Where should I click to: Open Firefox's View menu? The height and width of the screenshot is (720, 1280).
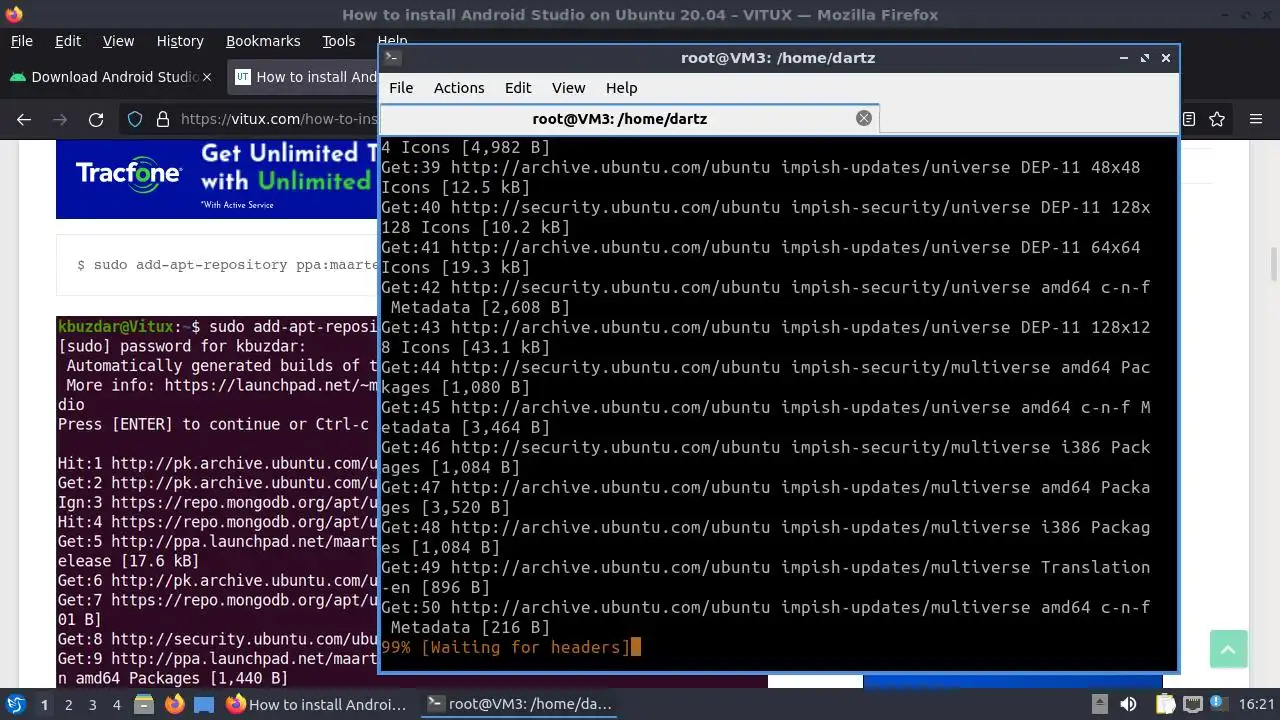pyautogui.click(x=118, y=41)
